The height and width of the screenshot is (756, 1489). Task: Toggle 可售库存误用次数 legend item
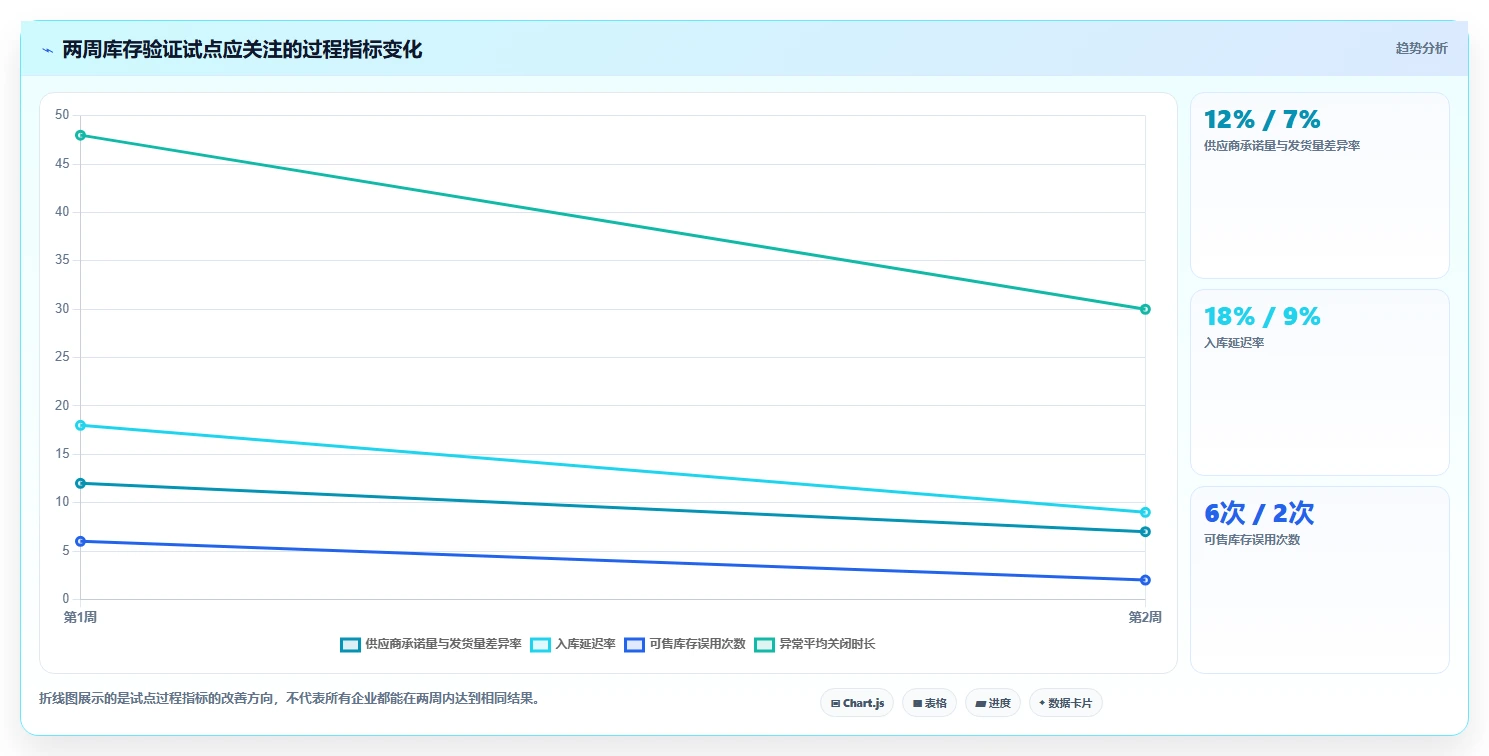(685, 644)
